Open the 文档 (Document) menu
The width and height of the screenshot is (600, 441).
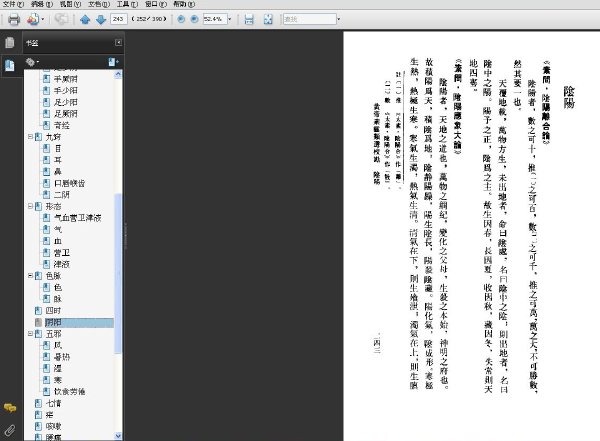(99, 4)
